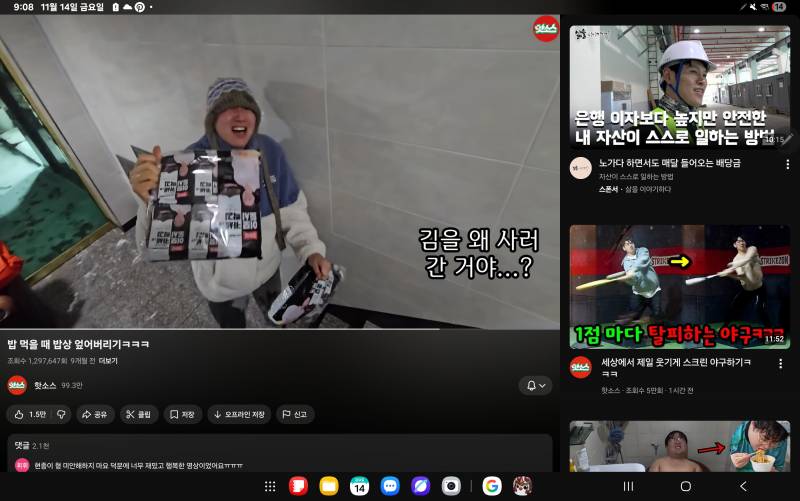Open the ramen eating video thumbnail at the bottom
Screen dimensions: 800x501
[x=680, y=446]
